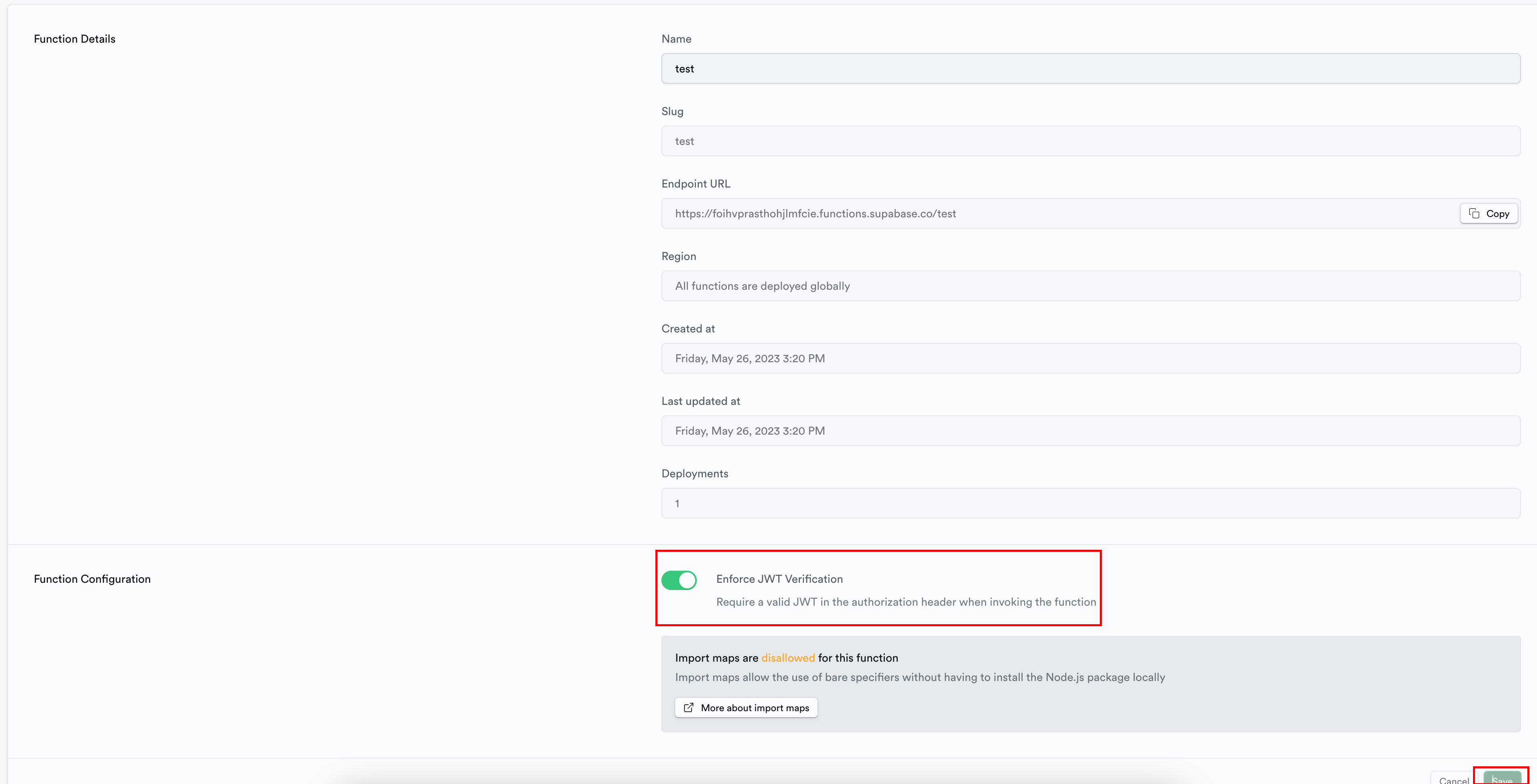The width and height of the screenshot is (1537, 784).
Task: Toggle off Enforce JWT Verification switch
Action: click(679, 580)
